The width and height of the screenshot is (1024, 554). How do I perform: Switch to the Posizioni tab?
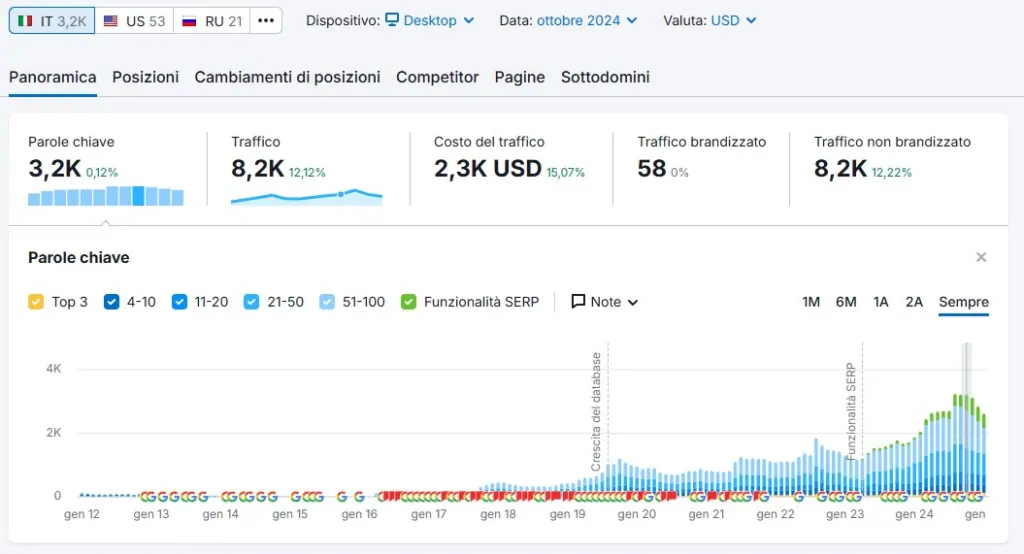tap(146, 77)
